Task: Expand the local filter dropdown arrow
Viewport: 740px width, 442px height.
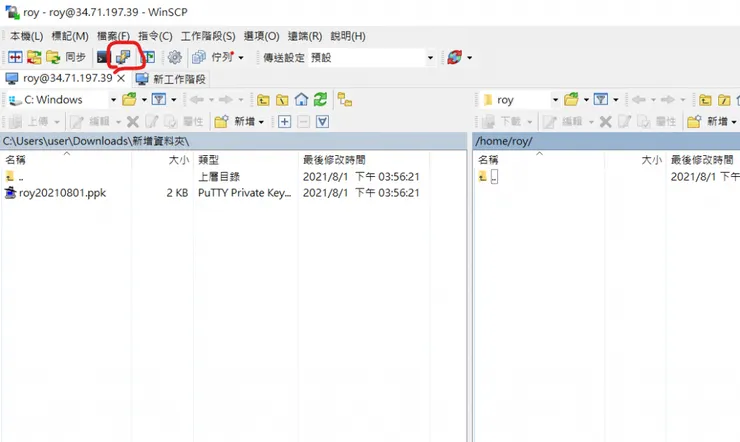Action: (174, 100)
